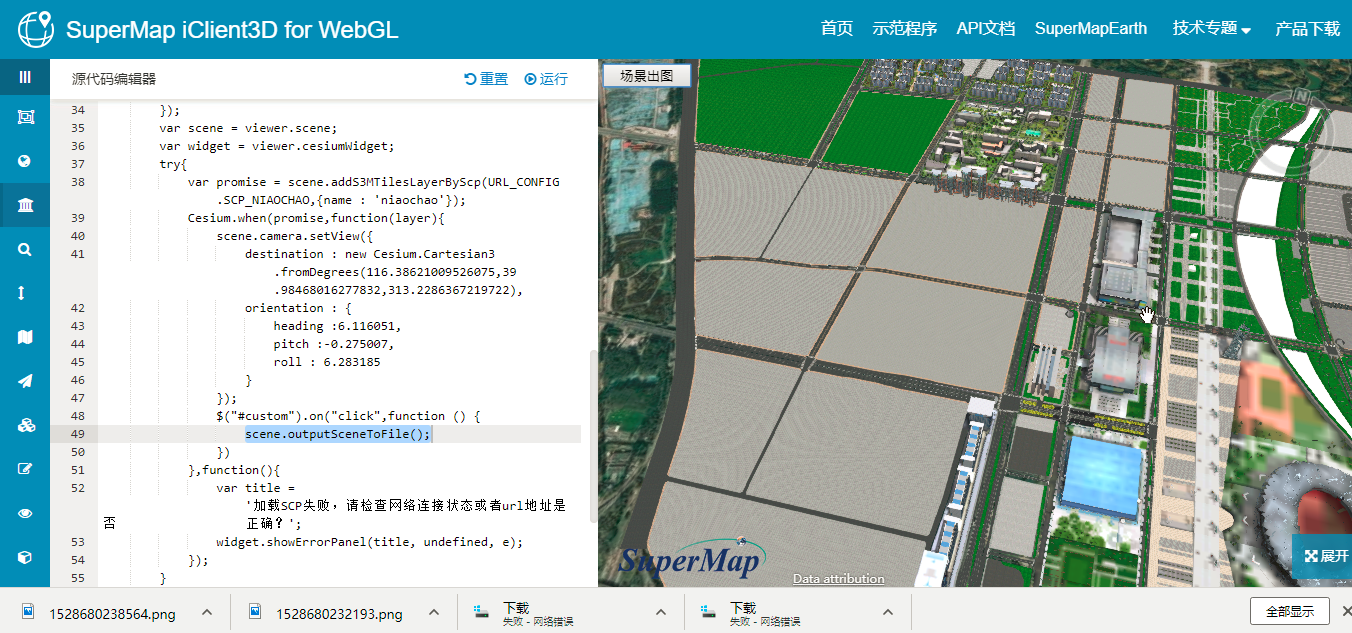
Task: Toggle the sidebar with the three-bars icon
Action: (x=25, y=77)
